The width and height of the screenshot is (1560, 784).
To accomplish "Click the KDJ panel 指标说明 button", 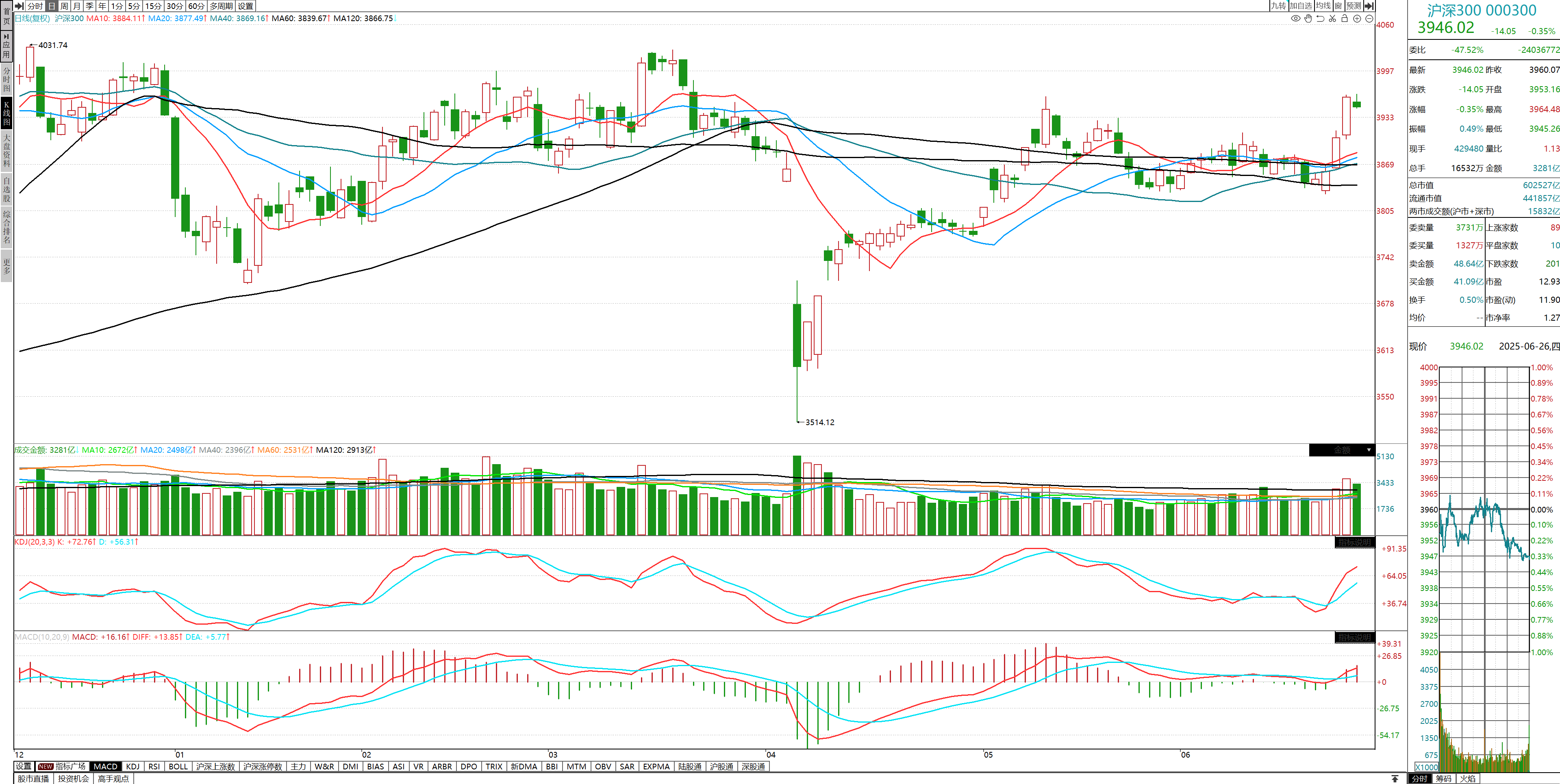I will (1355, 543).
